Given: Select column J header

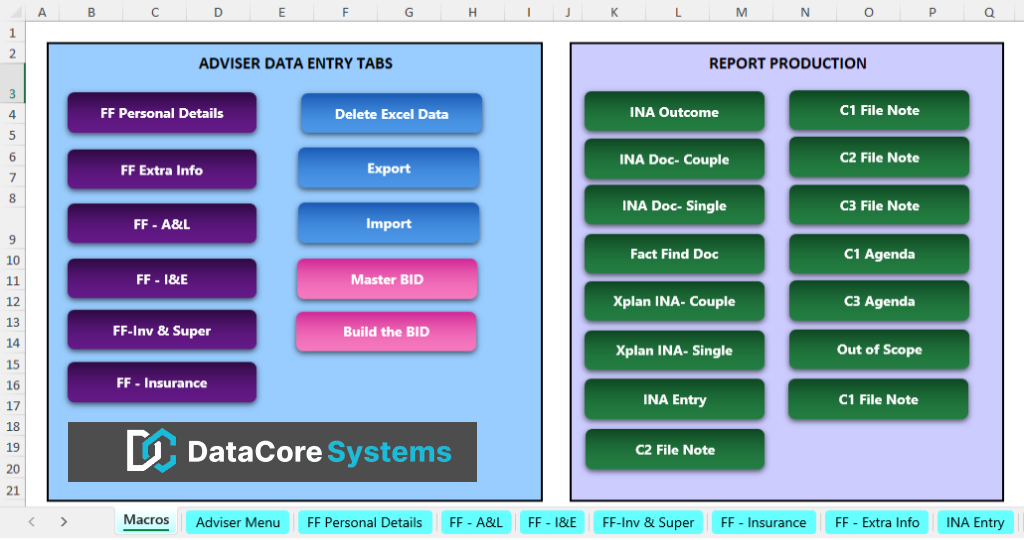Looking at the screenshot, I should (x=568, y=12).
